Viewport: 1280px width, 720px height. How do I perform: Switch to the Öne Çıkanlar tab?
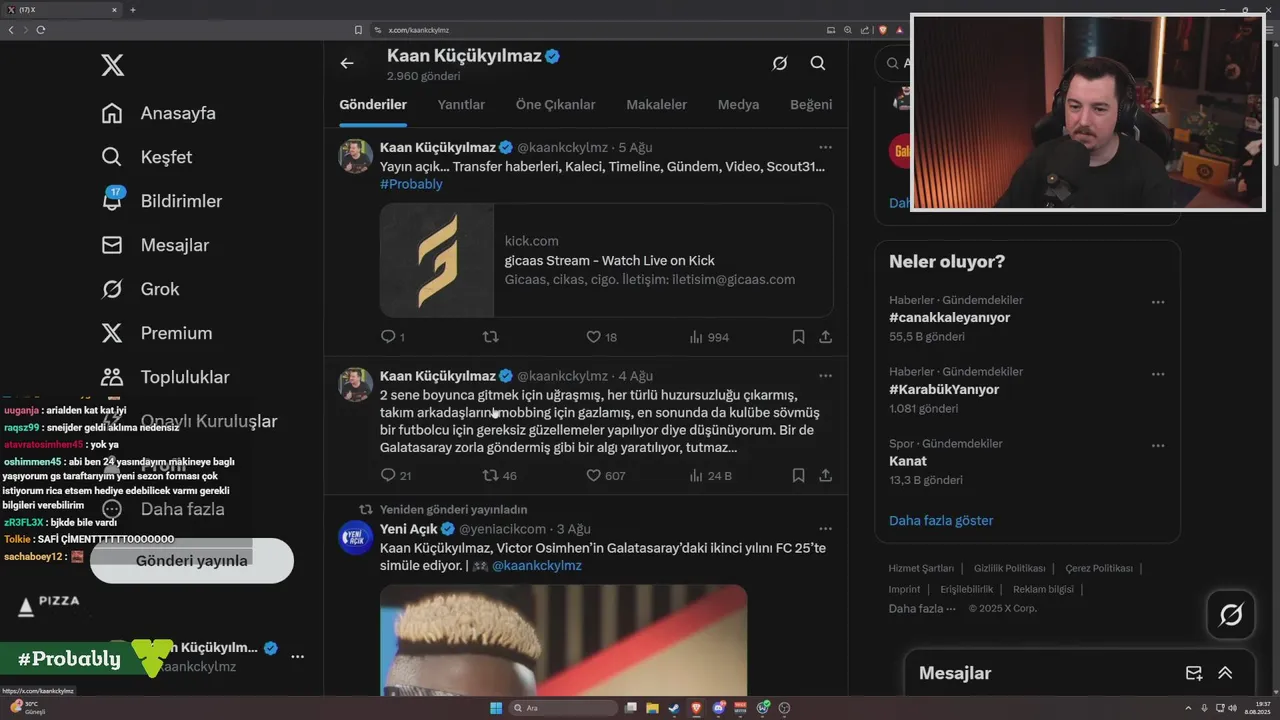click(x=555, y=104)
